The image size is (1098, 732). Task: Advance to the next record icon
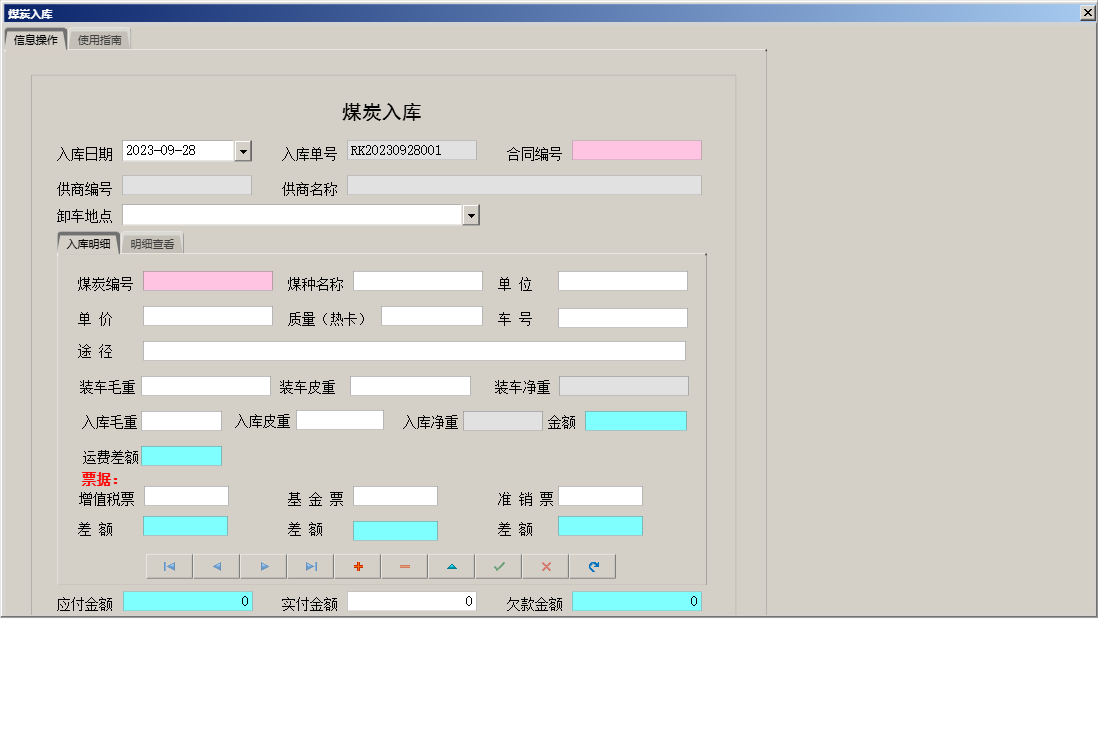pos(263,566)
